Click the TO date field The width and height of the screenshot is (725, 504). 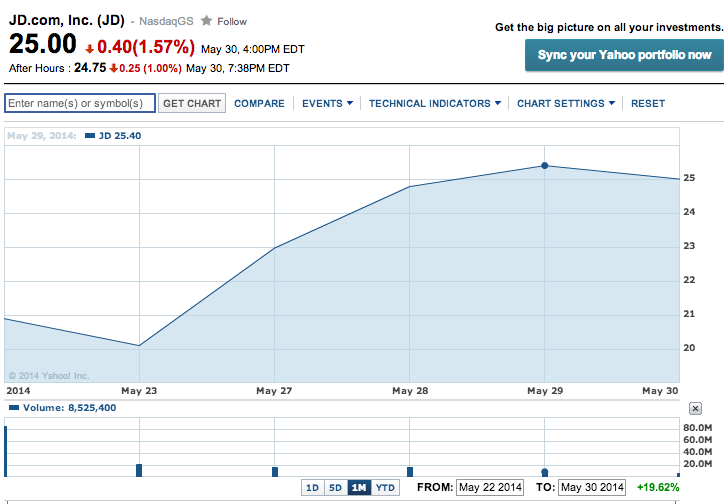click(592, 487)
